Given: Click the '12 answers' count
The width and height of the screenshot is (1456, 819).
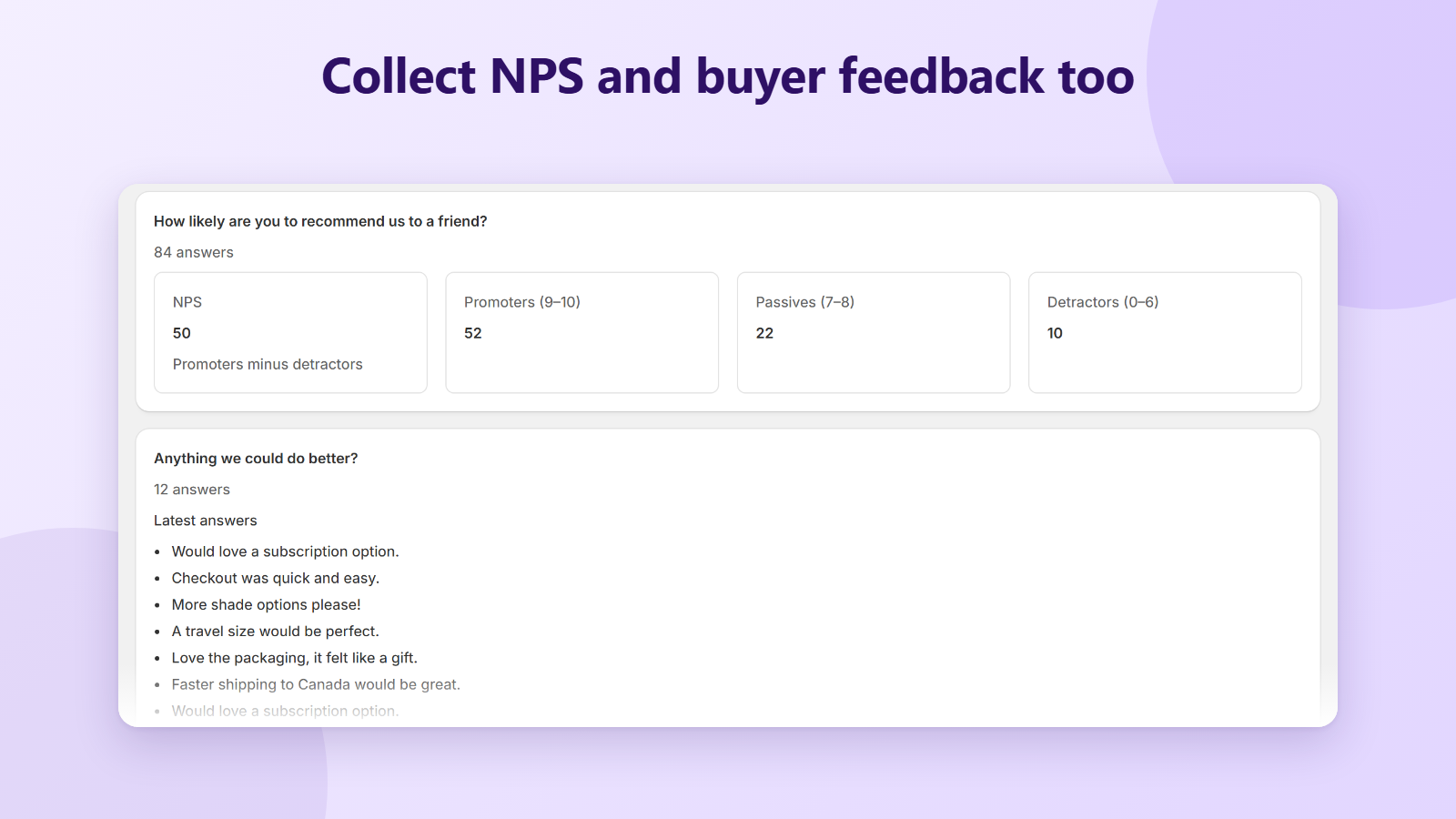Looking at the screenshot, I should point(192,490).
